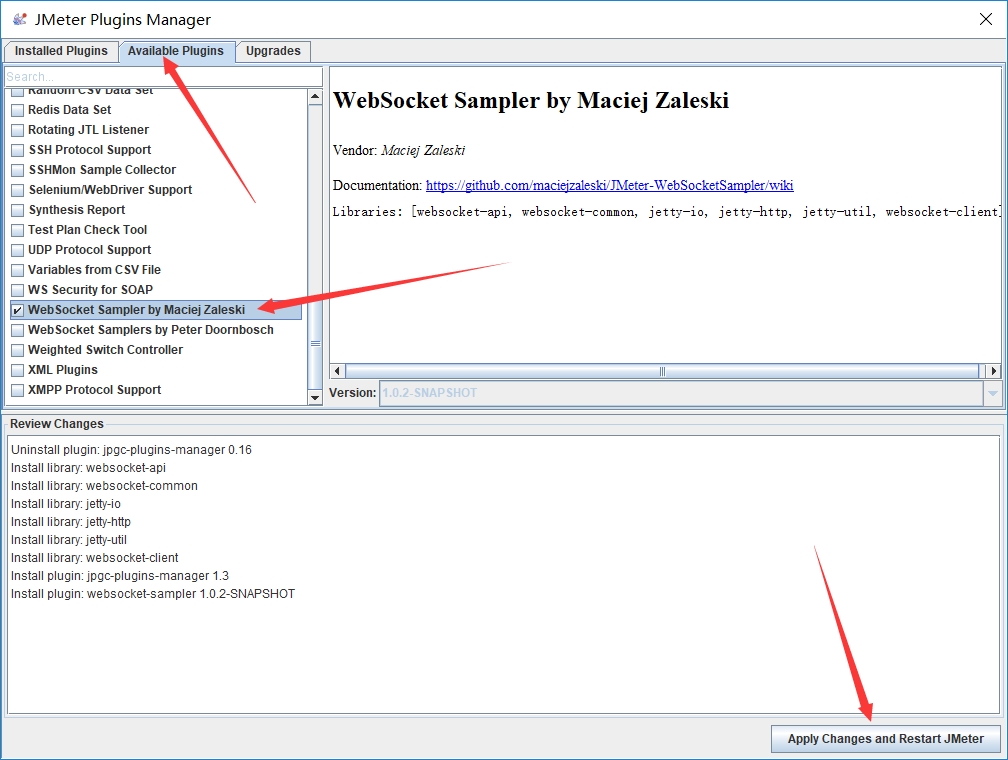Screen dimensions: 1008x760
Task: Click the Version 1.0.2-SNAPSHOT combo box
Action: 690,393
